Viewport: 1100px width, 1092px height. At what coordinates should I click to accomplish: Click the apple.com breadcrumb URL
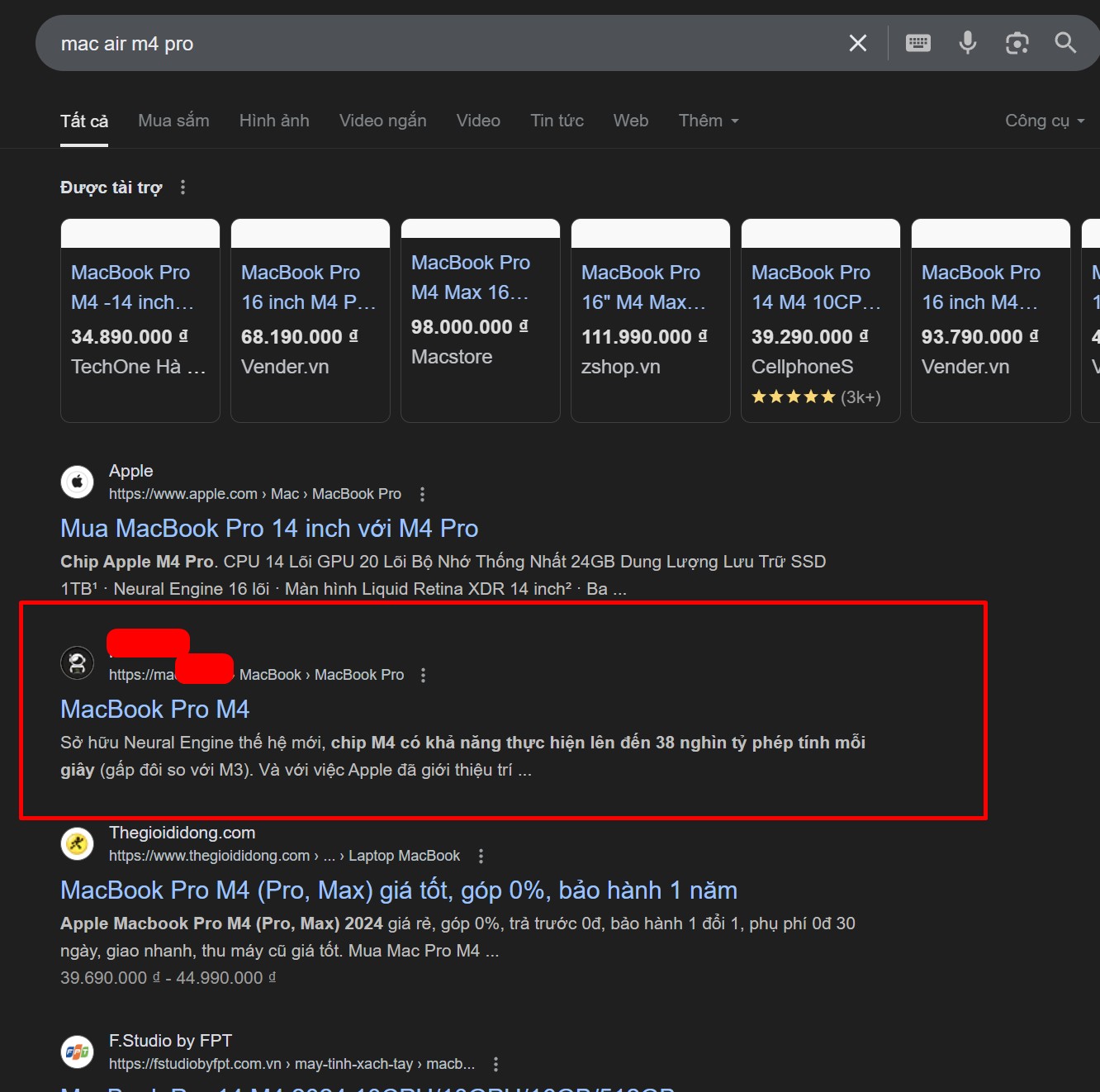pyautogui.click(x=255, y=494)
